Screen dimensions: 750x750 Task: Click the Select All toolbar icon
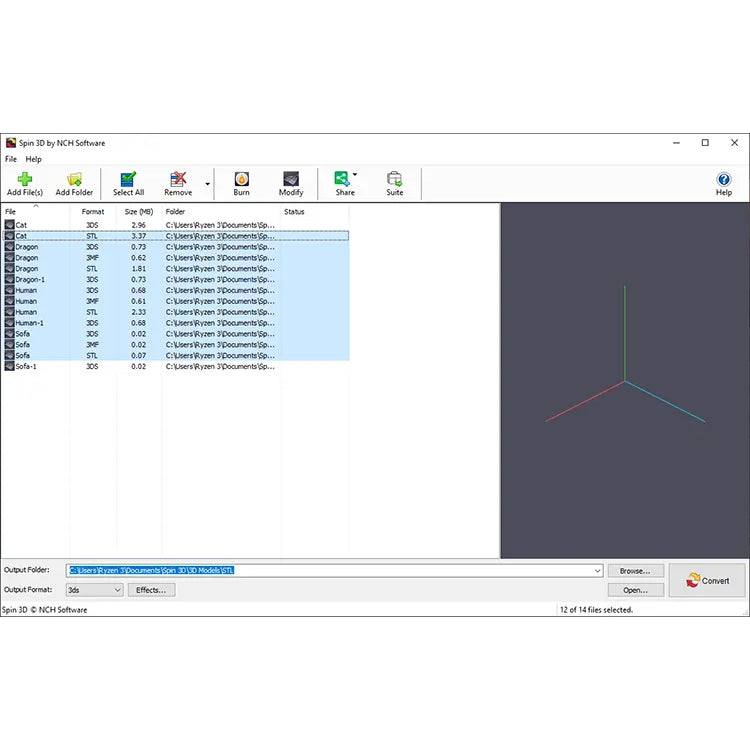coord(128,184)
